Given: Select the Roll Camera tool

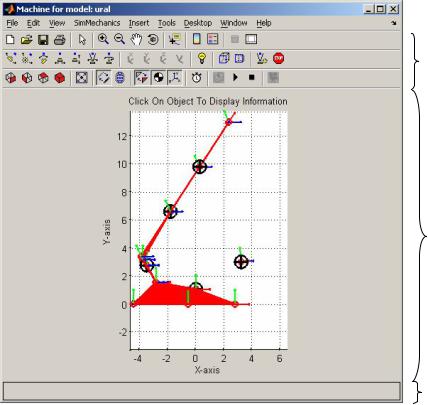Looking at the screenshot, I should coord(109,59).
